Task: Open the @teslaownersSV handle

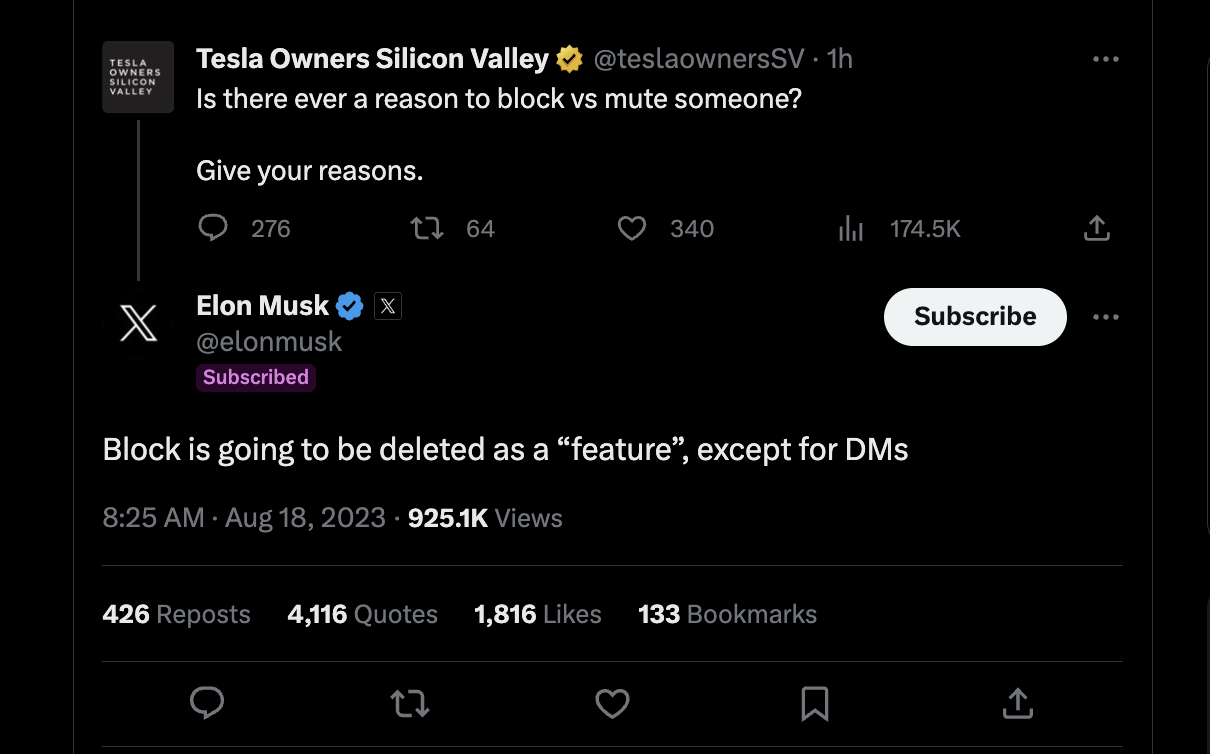Action: tap(698, 58)
